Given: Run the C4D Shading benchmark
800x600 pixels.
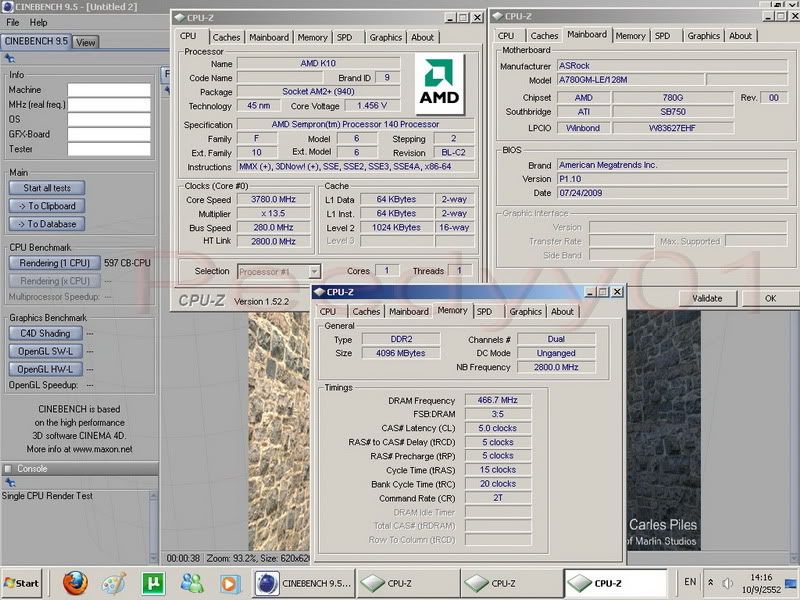Looking at the screenshot, I should (x=45, y=333).
